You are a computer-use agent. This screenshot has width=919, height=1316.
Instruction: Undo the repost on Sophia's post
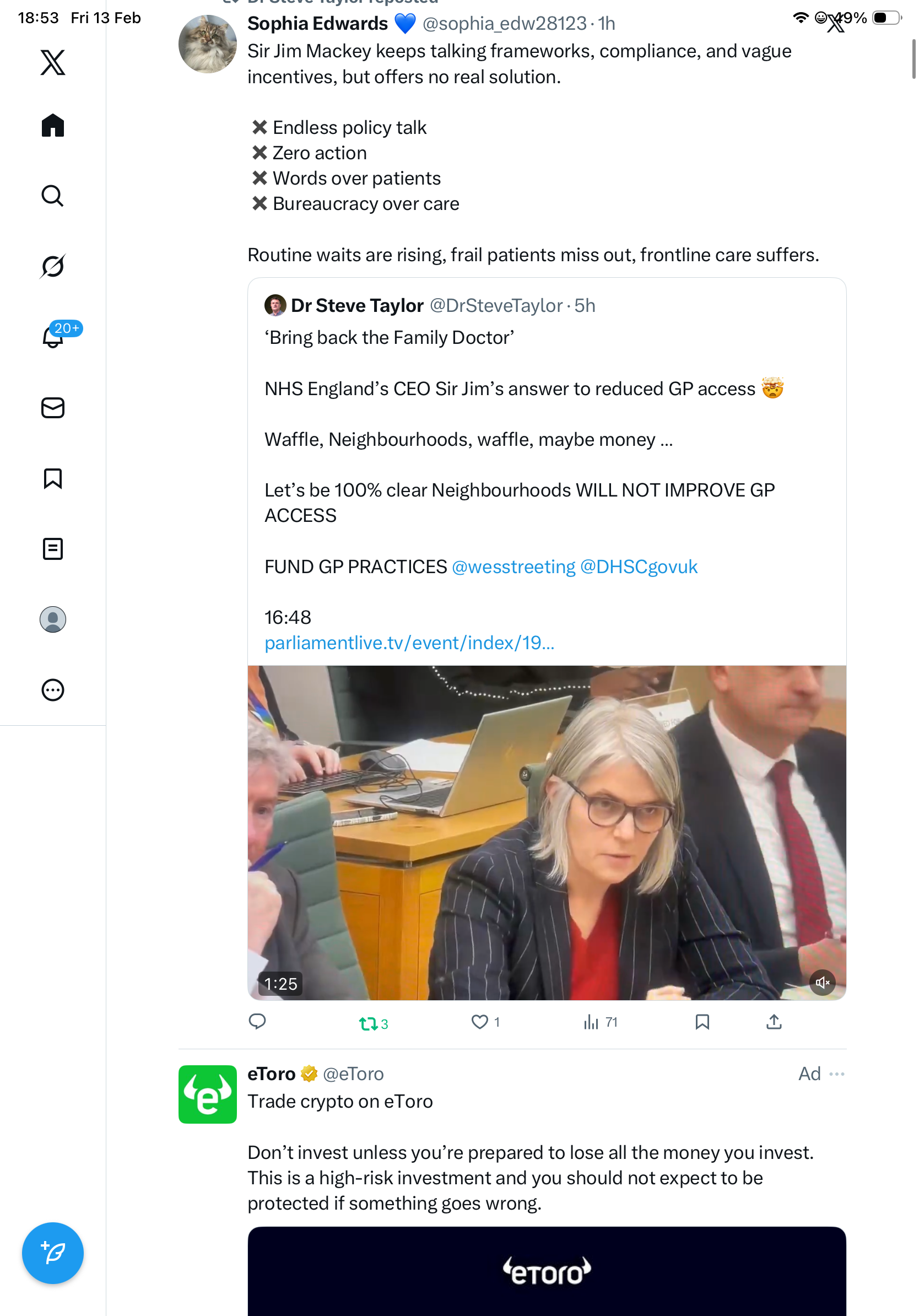pos(368,1023)
